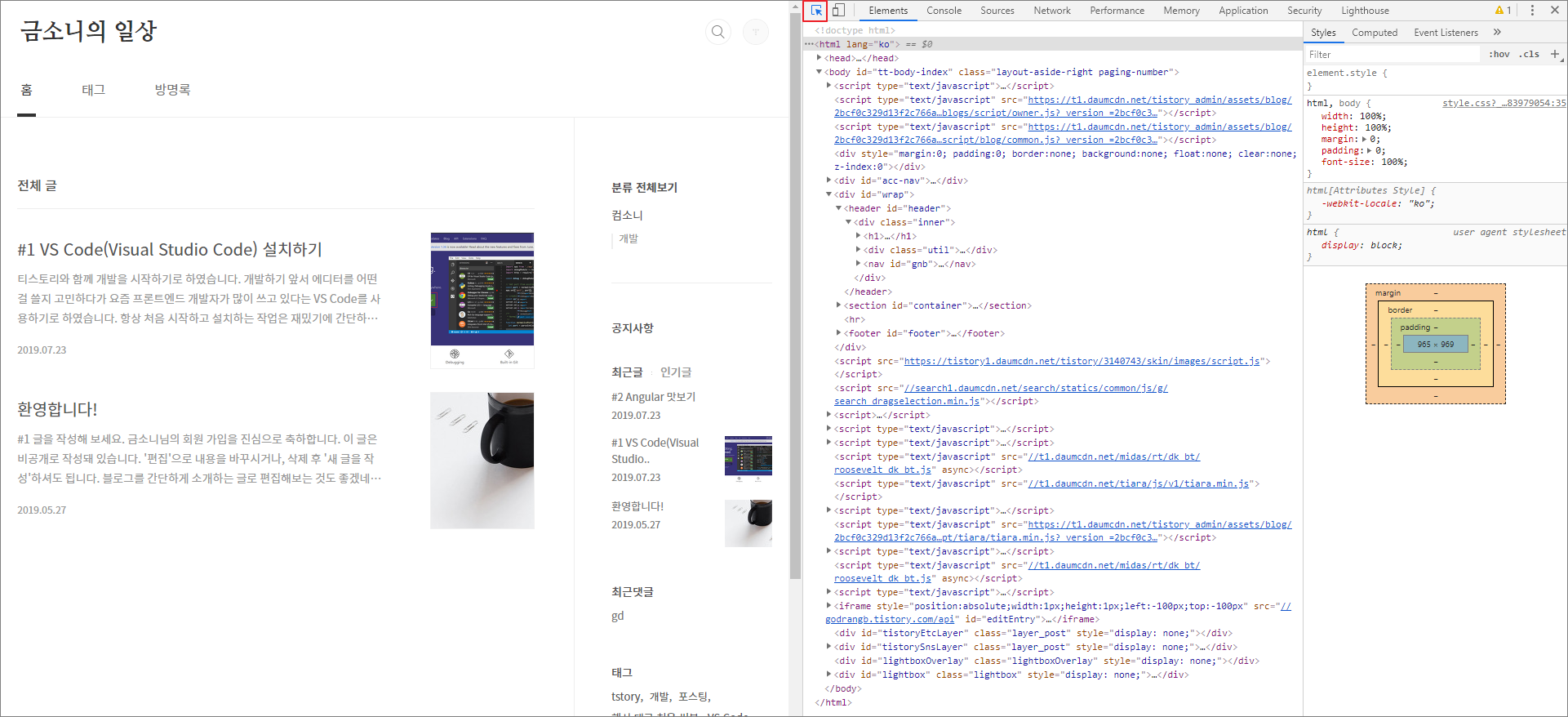Switch to the Sources tab

point(997,11)
